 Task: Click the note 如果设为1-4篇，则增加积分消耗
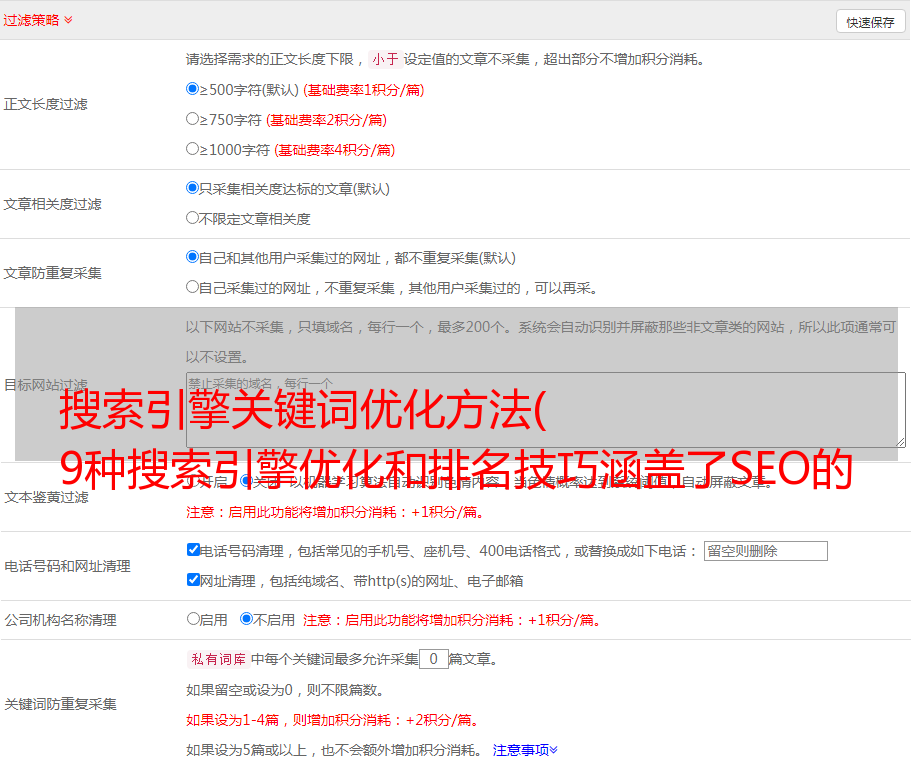[334, 720]
